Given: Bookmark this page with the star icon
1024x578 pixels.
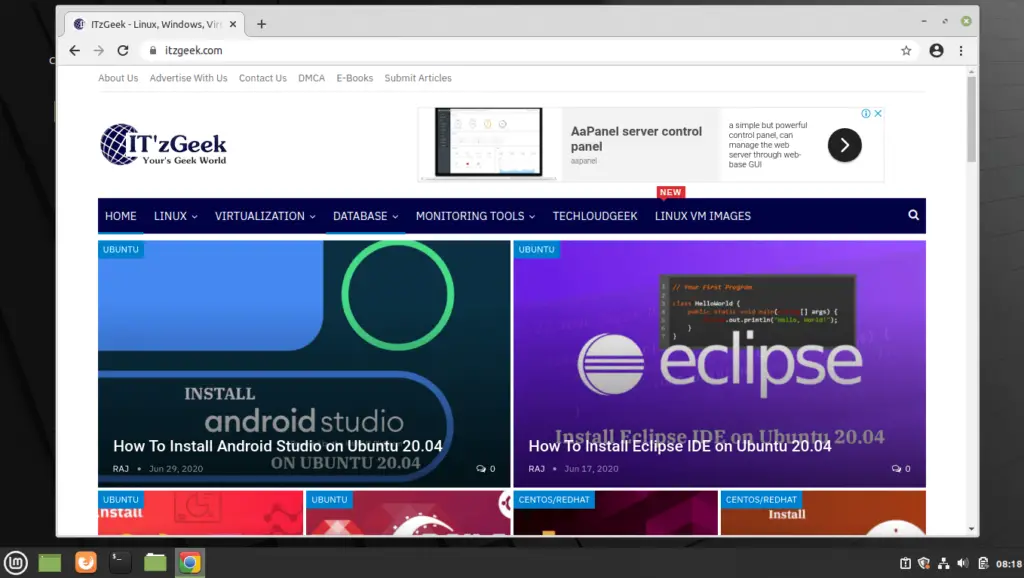Looking at the screenshot, I should click(906, 50).
